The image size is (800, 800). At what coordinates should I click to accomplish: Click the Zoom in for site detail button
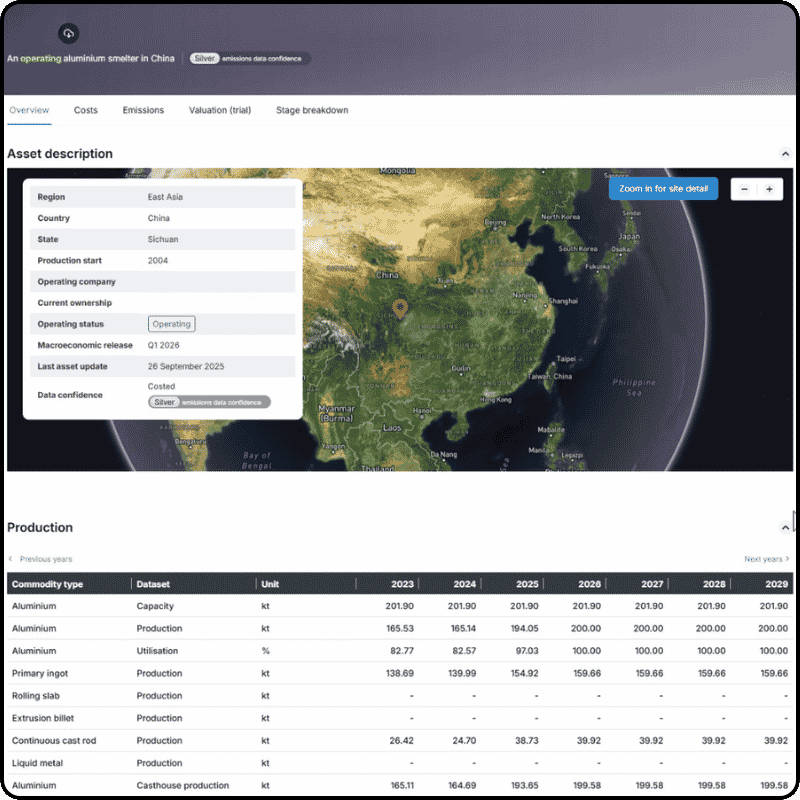coord(663,189)
